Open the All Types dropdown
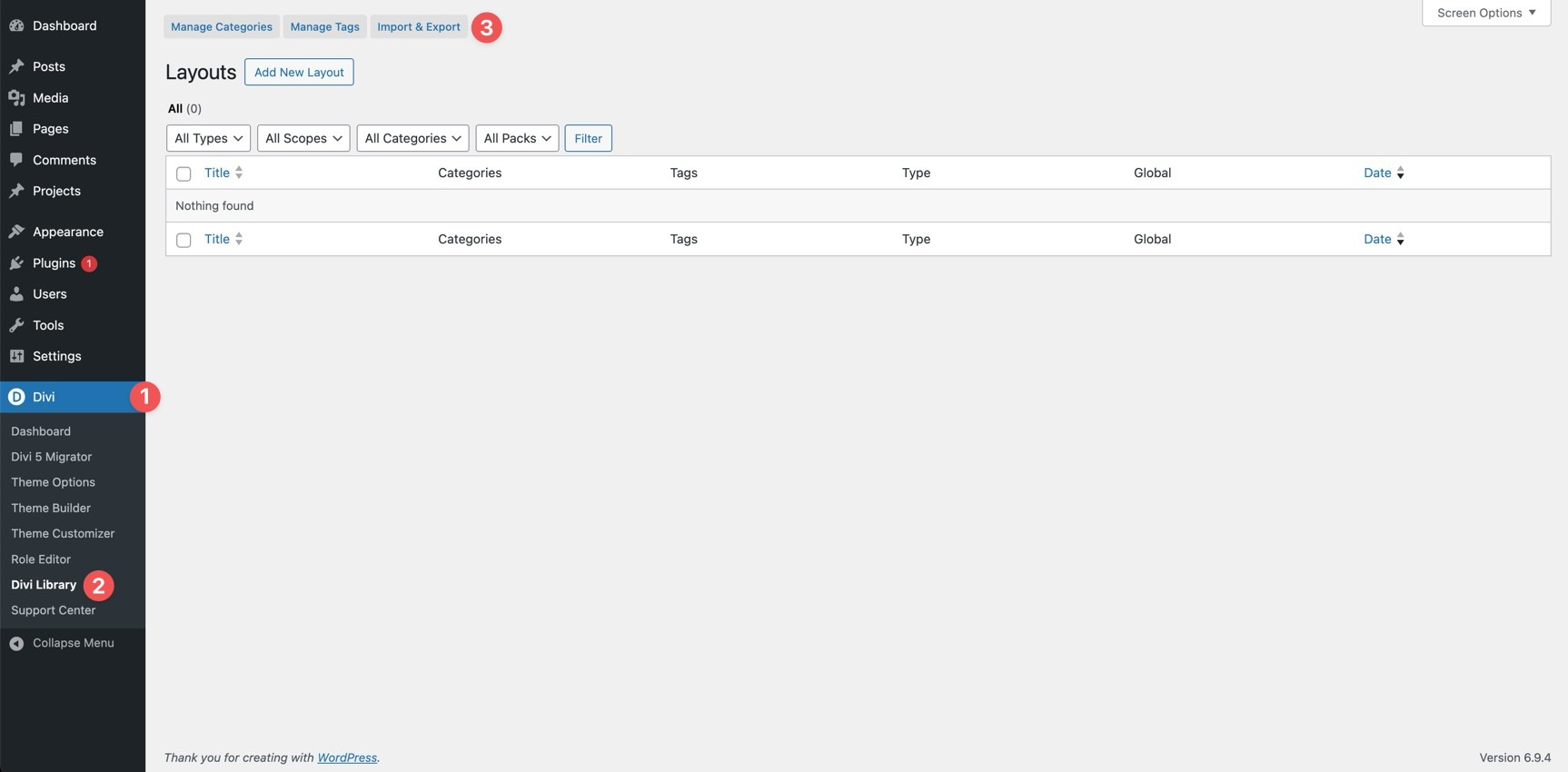This screenshot has height=772, width=1568. tap(208, 138)
